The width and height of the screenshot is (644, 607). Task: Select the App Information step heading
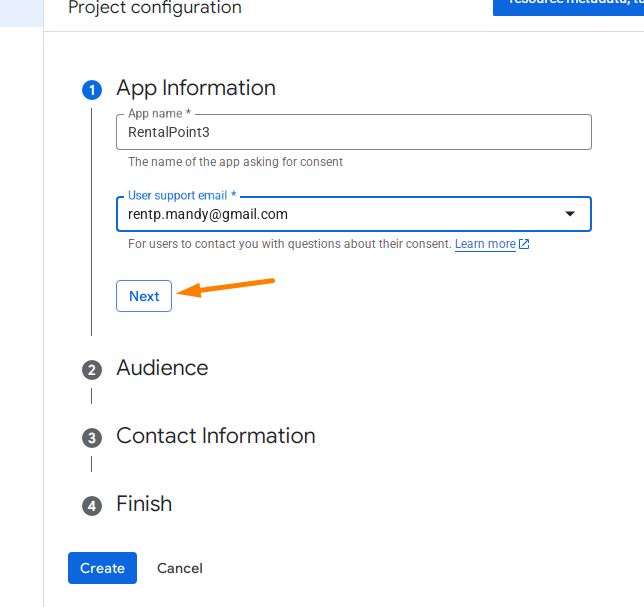pyautogui.click(x=196, y=88)
